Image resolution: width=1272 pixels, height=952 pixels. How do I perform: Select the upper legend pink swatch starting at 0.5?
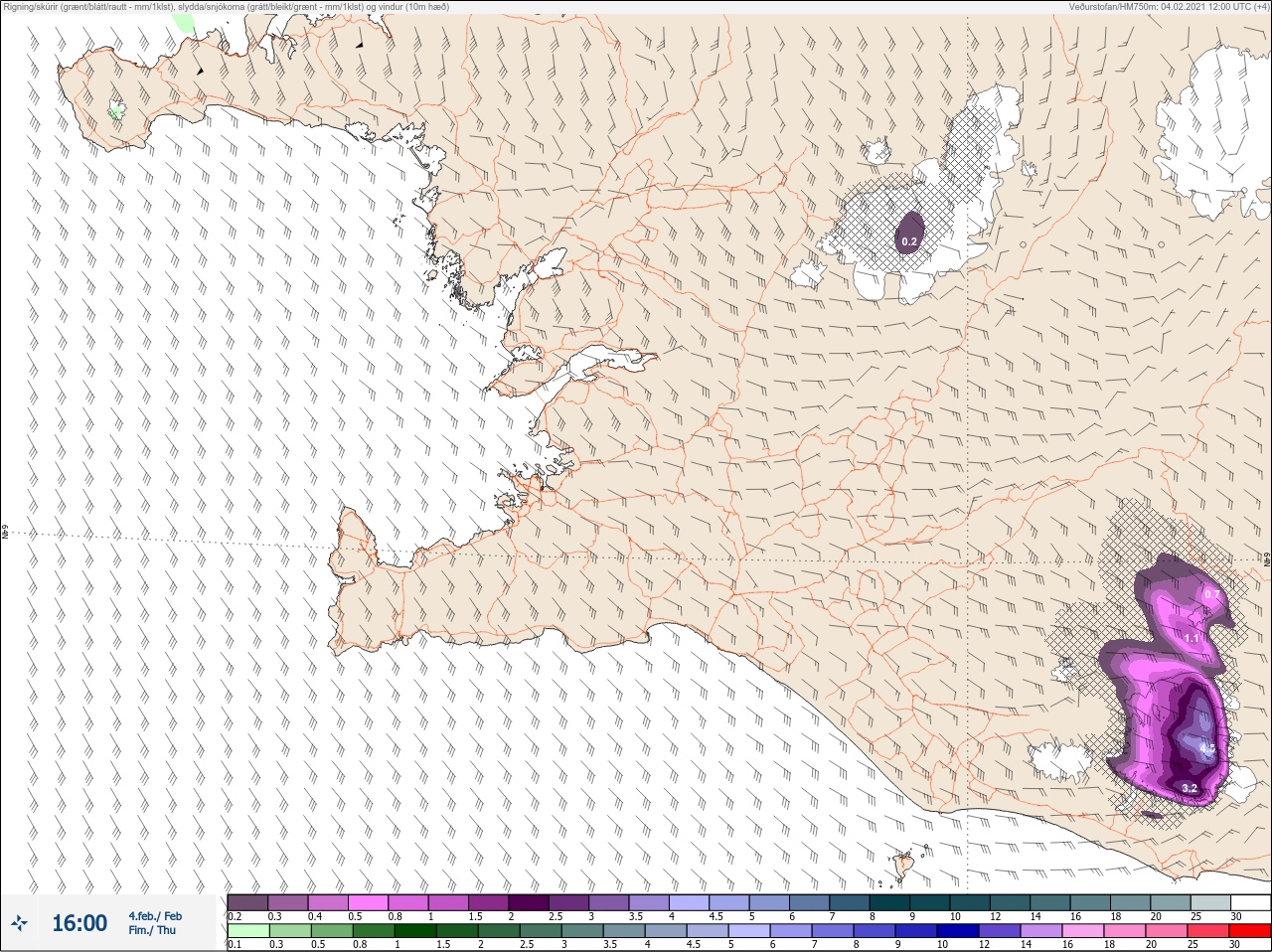[x=368, y=902]
